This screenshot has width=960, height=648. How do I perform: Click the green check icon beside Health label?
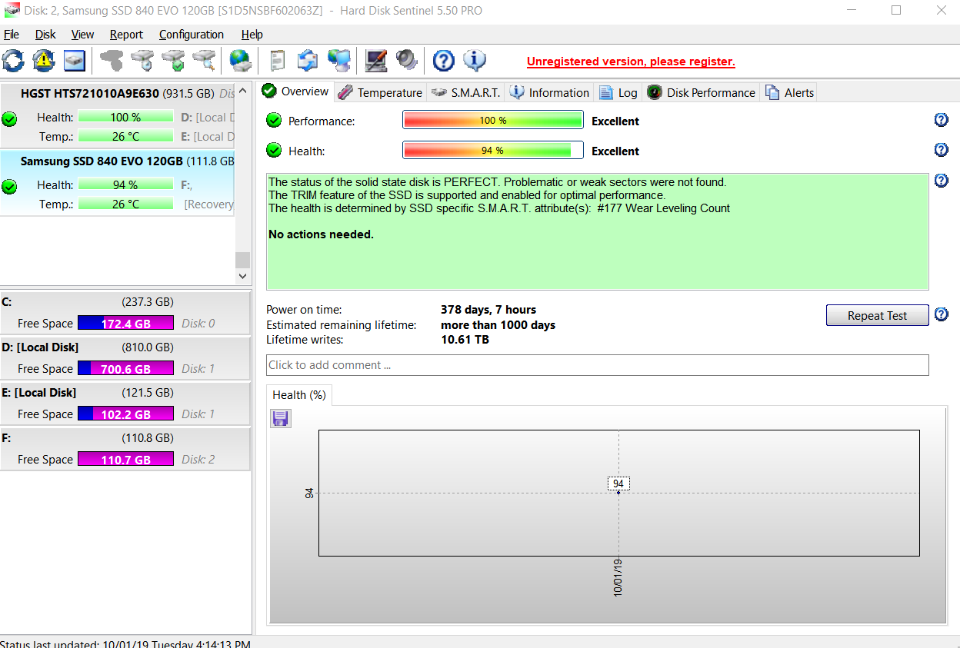click(x=274, y=150)
